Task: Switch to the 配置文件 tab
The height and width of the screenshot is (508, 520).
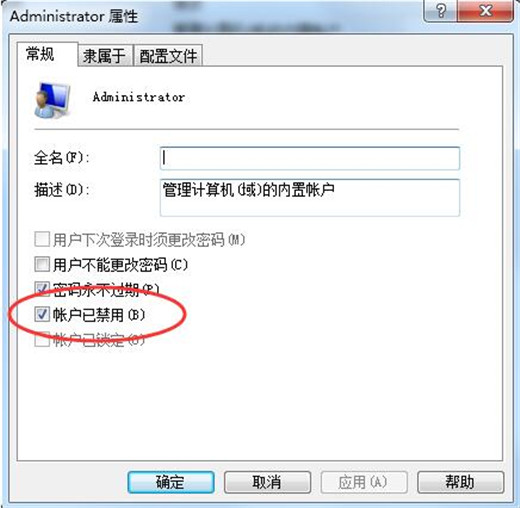Action: 168,56
